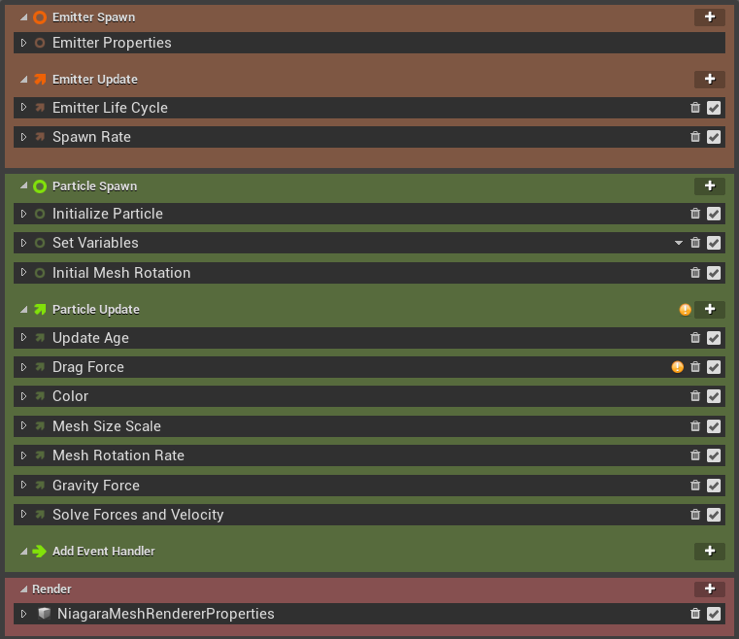Toggle the Color module checkbox
This screenshot has width=739, height=639.
714,397
